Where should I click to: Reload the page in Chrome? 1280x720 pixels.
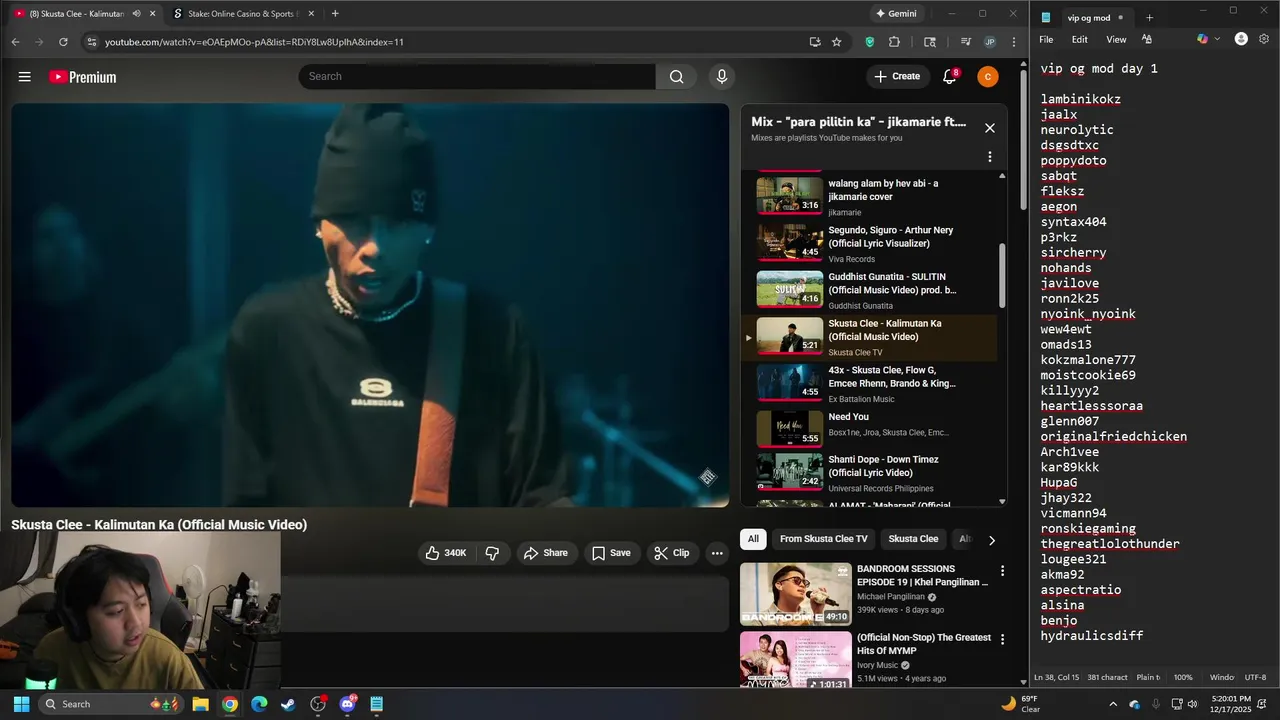tap(63, 42)
